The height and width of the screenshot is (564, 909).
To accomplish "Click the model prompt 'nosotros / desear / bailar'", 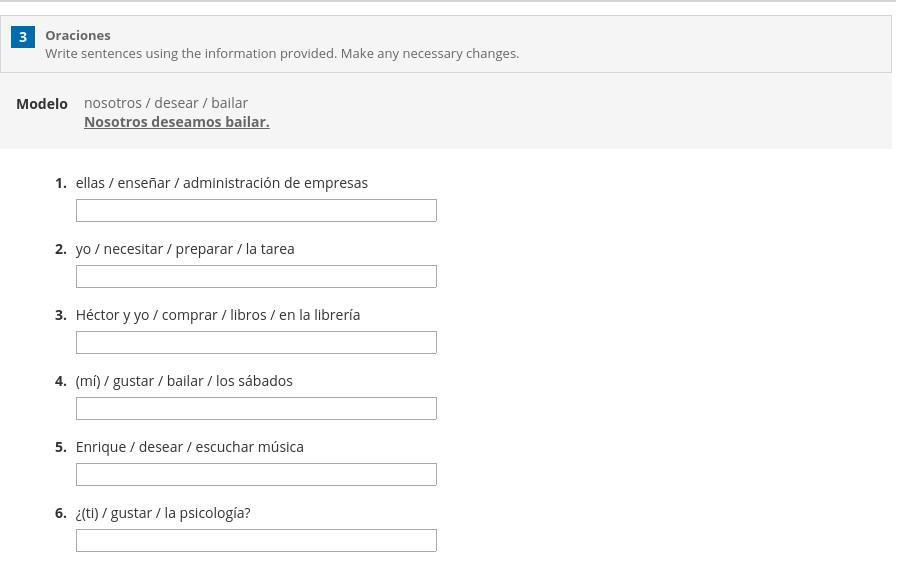I will 166,103.
